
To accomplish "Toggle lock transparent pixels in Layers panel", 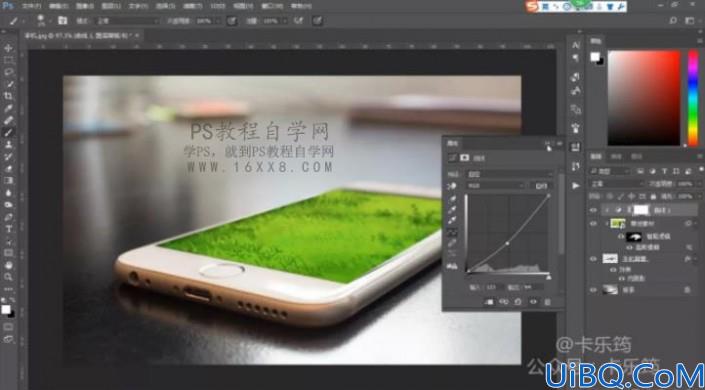I will tap(610, 196).
